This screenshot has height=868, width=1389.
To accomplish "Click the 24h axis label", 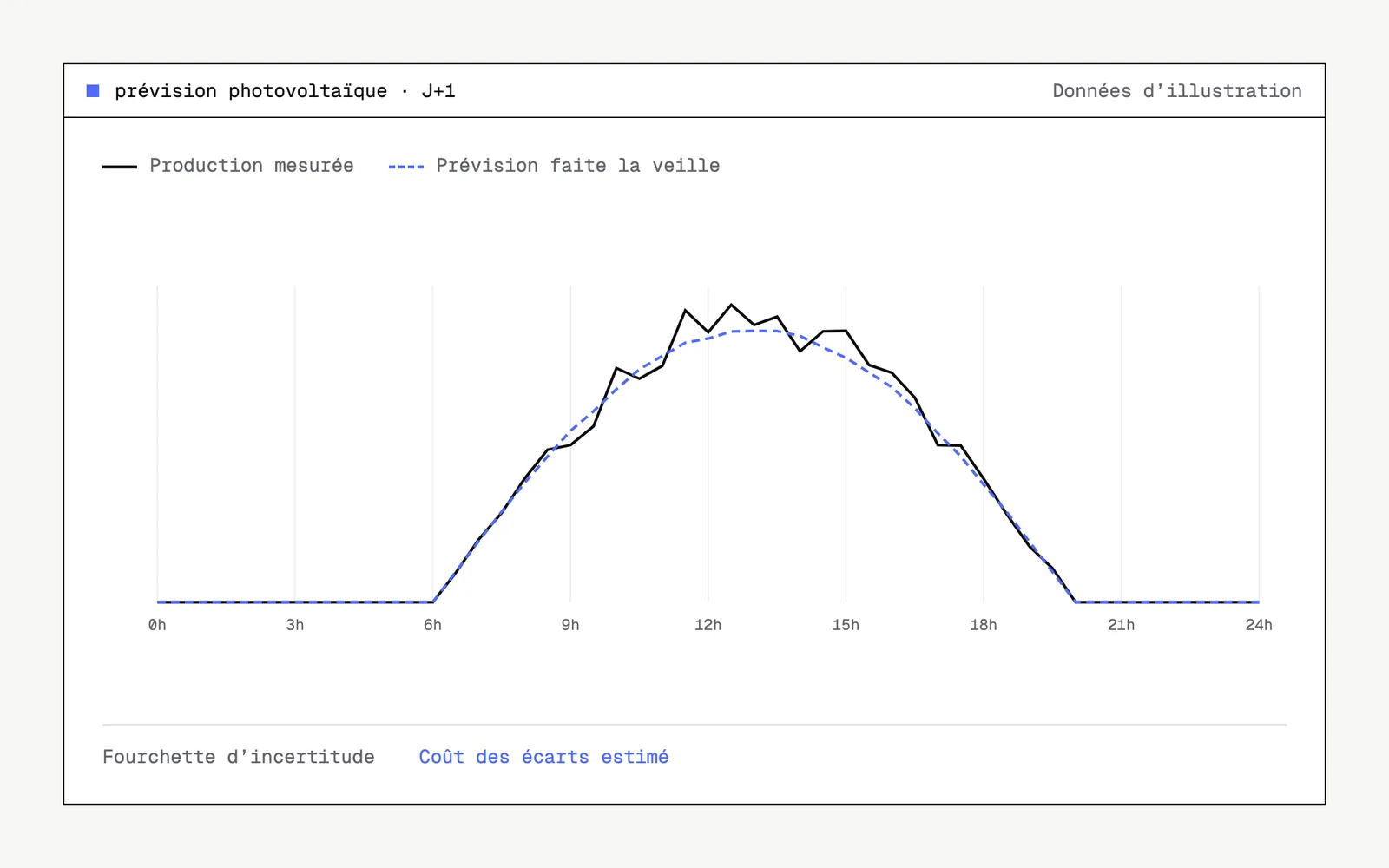I will click(x=1259, y=625).
